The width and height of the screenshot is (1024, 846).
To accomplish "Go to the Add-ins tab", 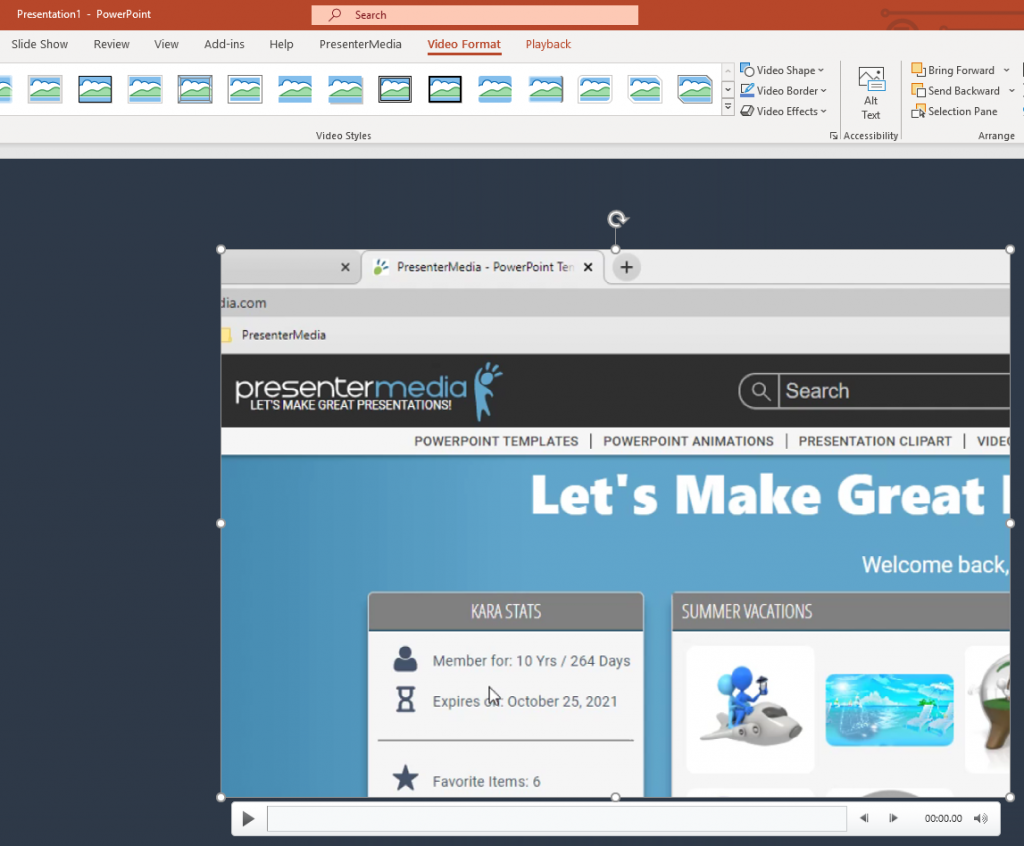I will pyautogui.click(x=224, y=44).
